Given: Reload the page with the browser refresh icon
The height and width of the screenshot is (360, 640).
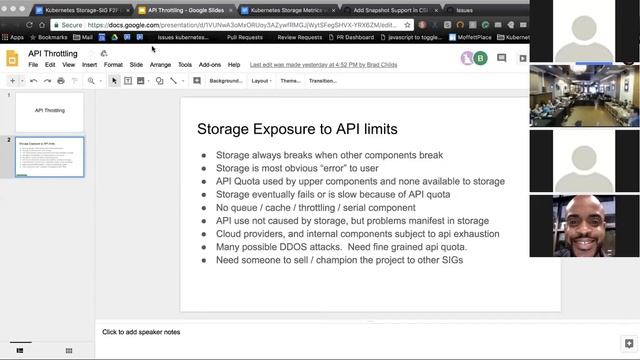Looking at the screenshot, I should pos(29,25).
